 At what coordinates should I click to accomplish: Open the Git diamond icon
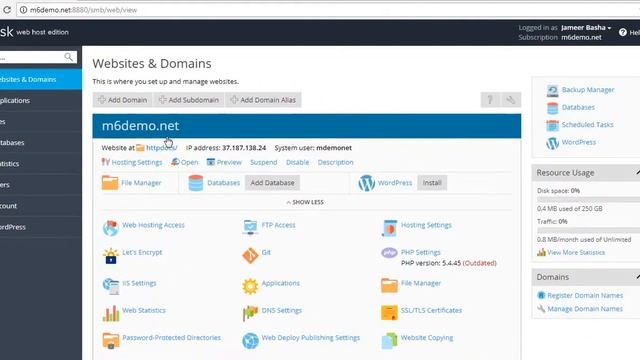coord(250,256)
